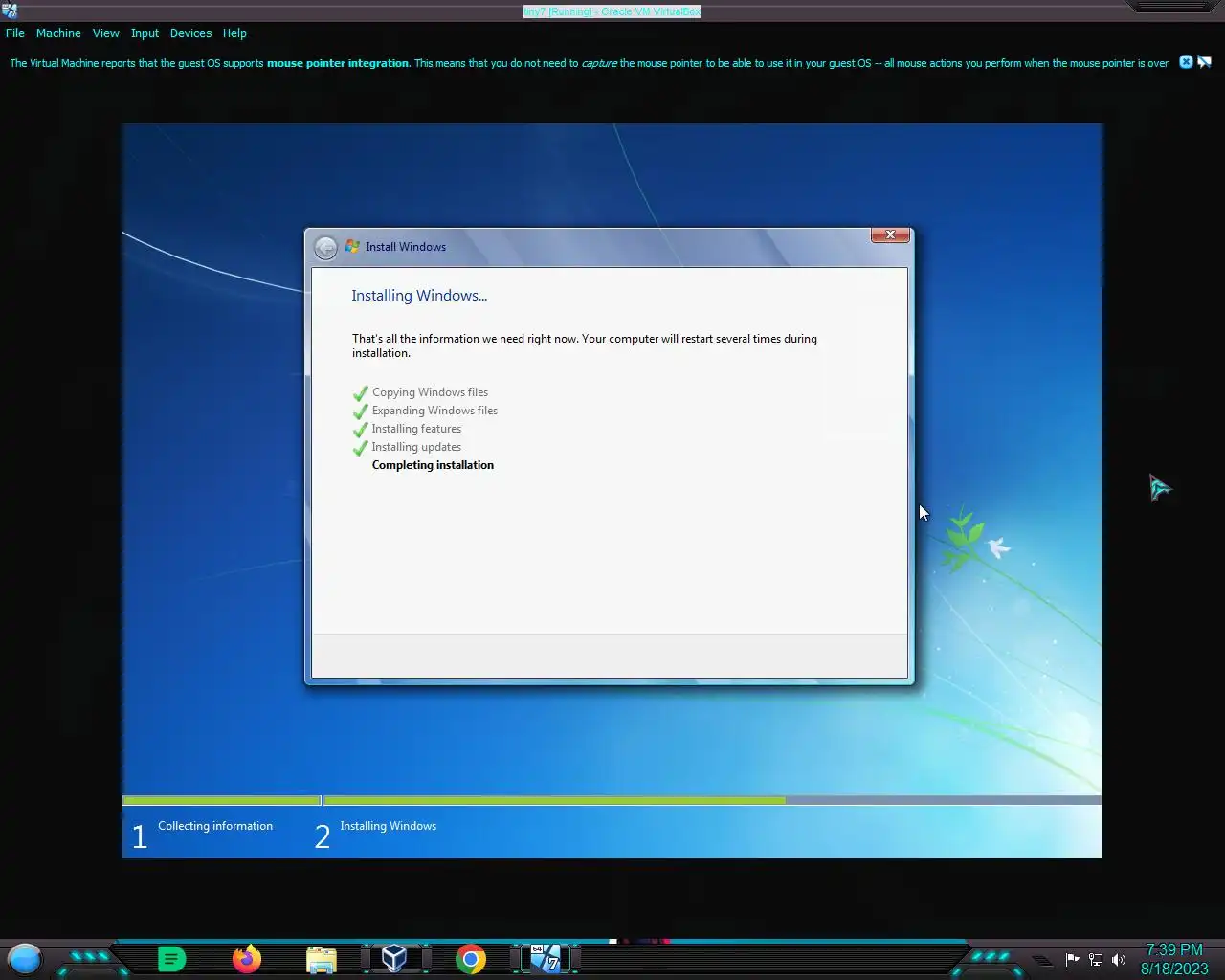Click the Installing Windows progress bar
The image size is (1225, 980).
click(712, 800)
